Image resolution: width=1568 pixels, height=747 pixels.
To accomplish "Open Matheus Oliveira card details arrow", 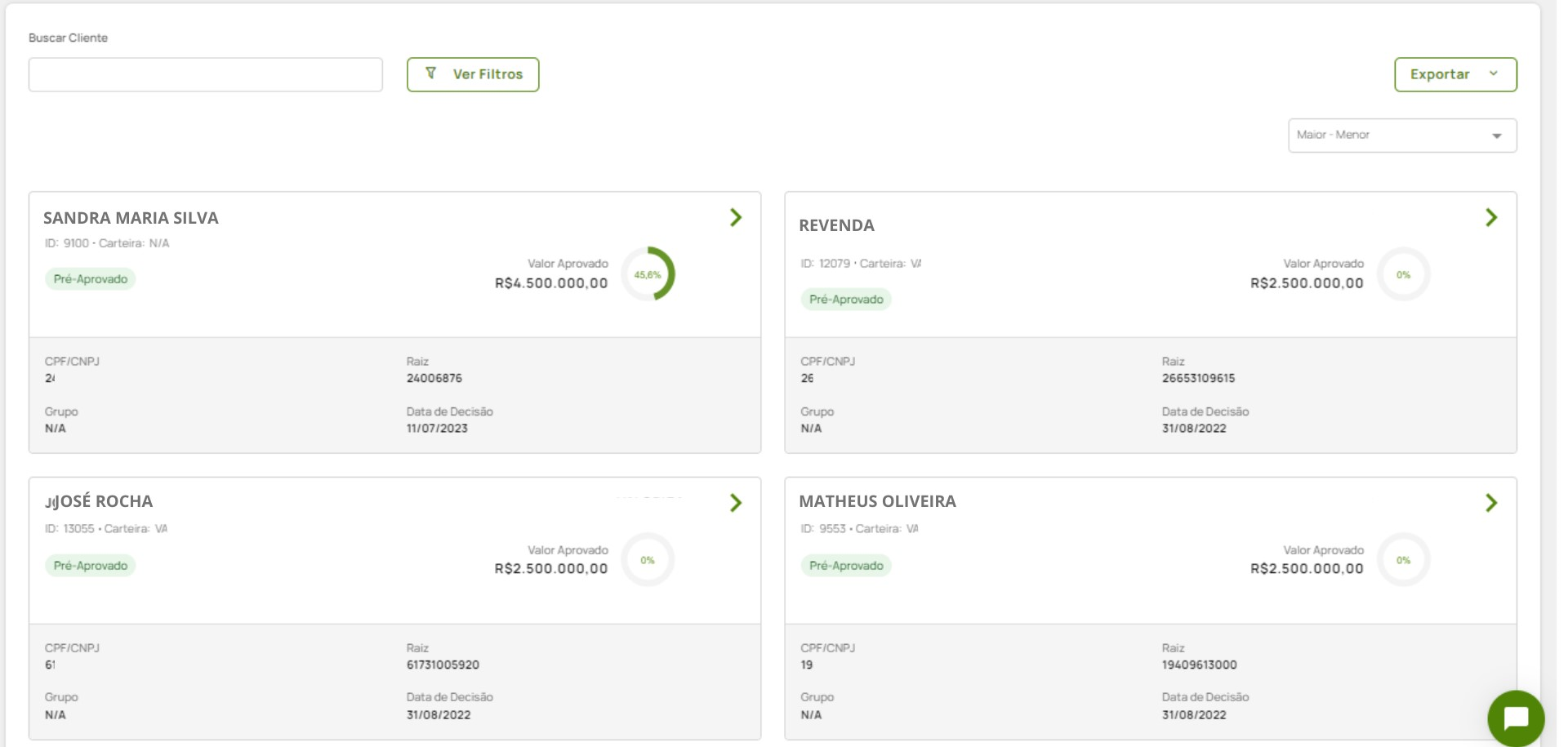I will tap(1490, 503).
